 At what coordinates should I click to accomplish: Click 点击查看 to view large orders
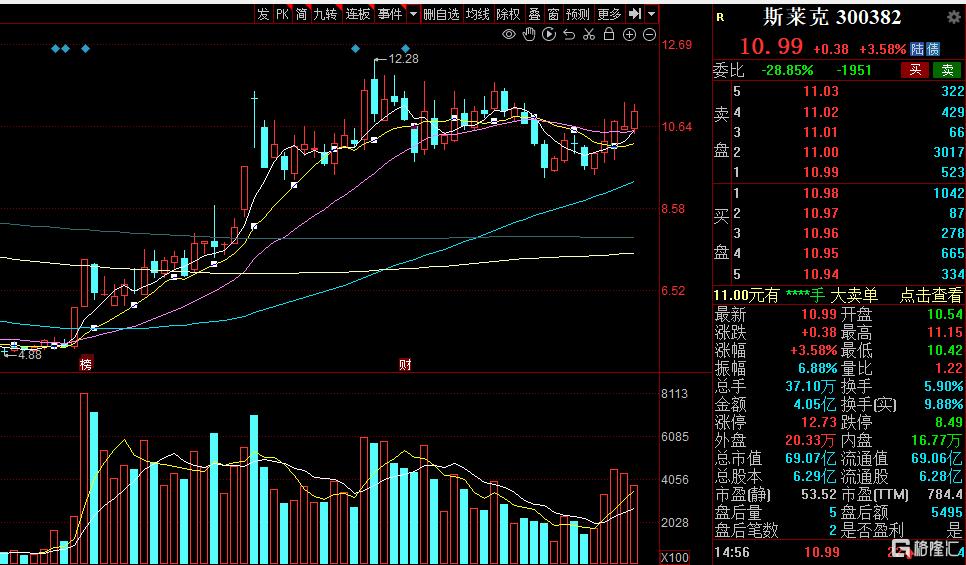point(930,295)
